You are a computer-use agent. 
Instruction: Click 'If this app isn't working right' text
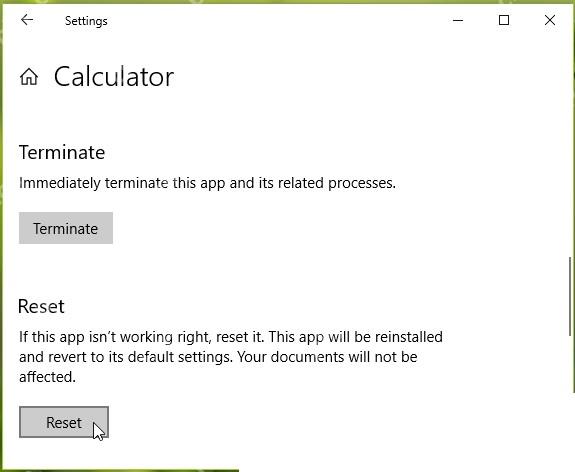point(231,357)
